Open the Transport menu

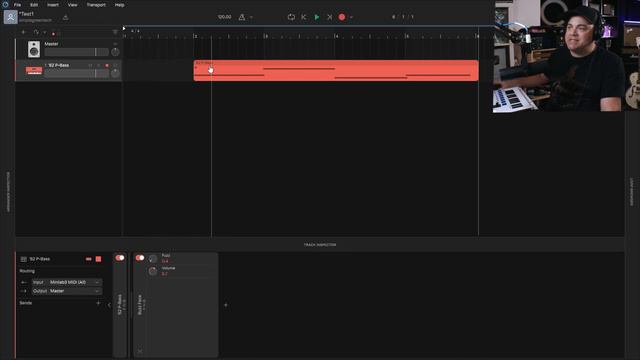[96, 5]
